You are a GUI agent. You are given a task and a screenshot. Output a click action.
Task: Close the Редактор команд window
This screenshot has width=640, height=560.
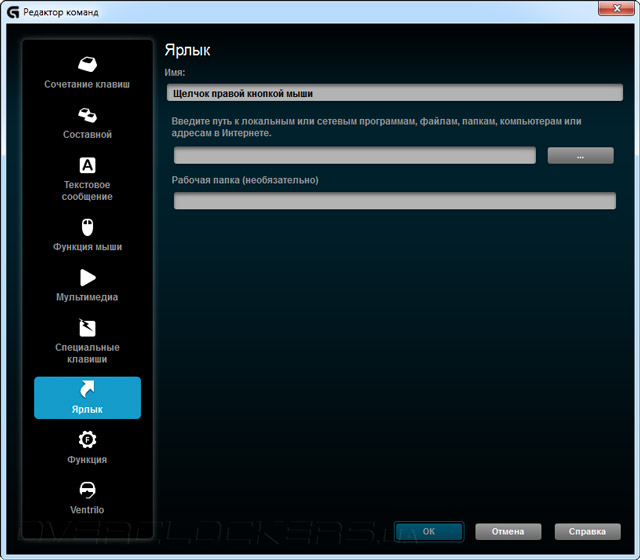tap(617, 9)
